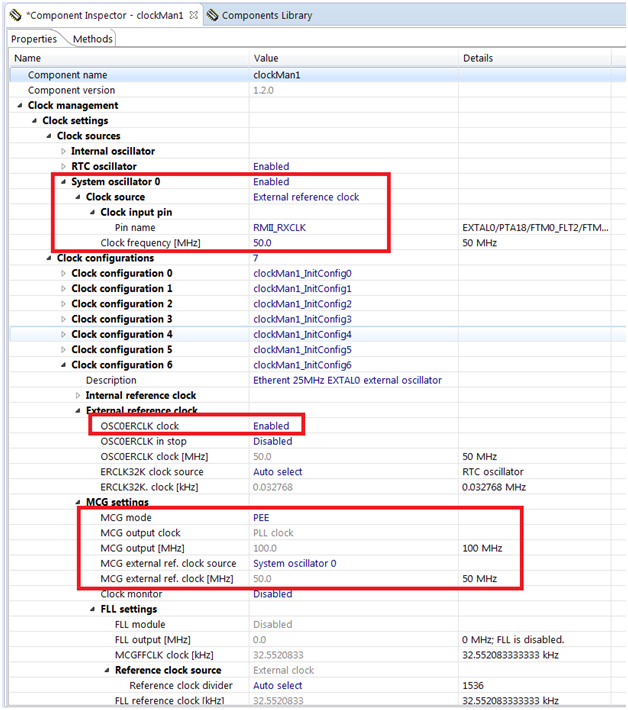This screenshot has width=628, height=710.
Task: Change Reference clock divider Auto select
Action: point(278,686)
